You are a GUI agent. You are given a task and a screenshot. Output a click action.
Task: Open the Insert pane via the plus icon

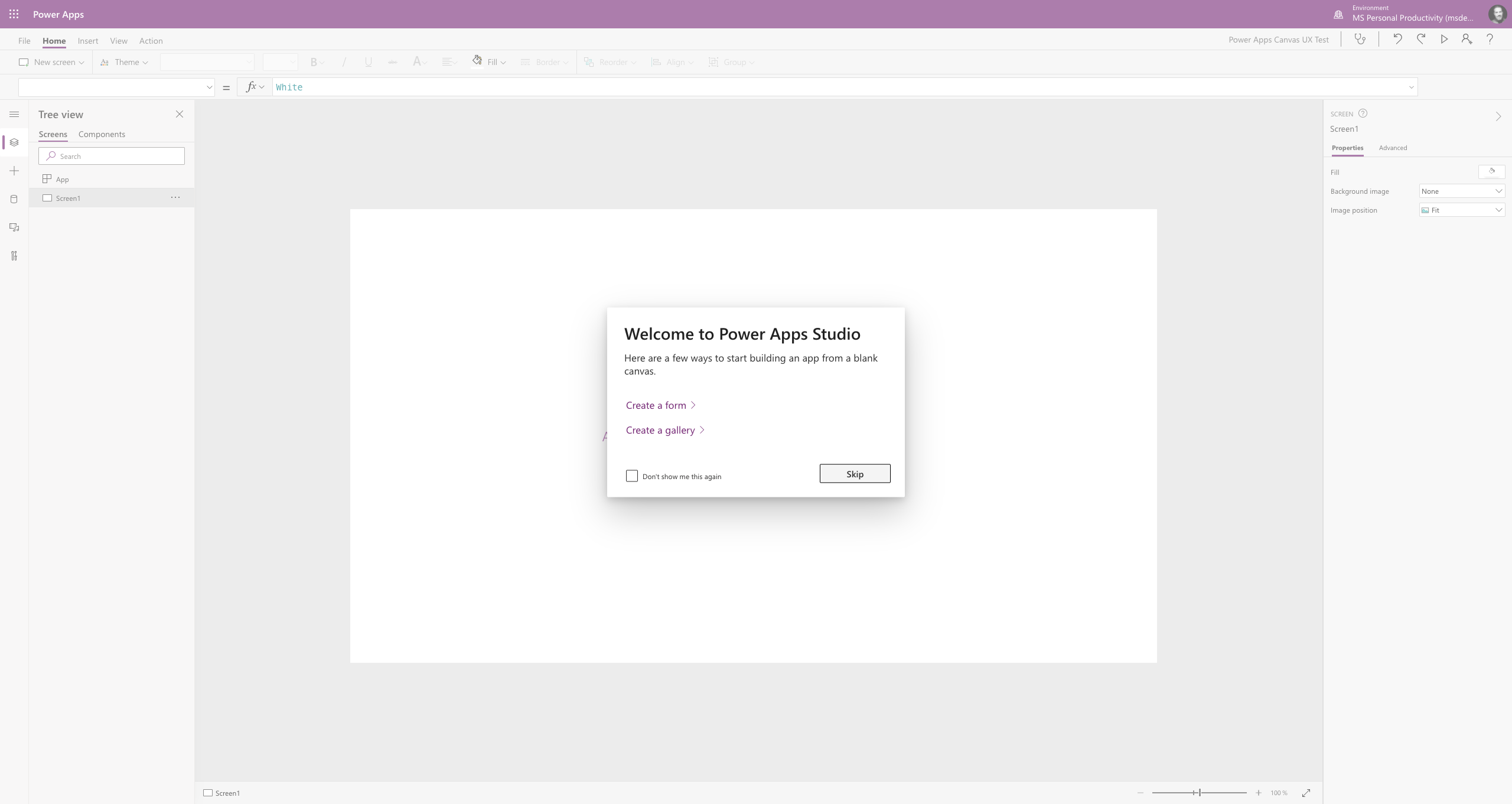pos(14,171)
